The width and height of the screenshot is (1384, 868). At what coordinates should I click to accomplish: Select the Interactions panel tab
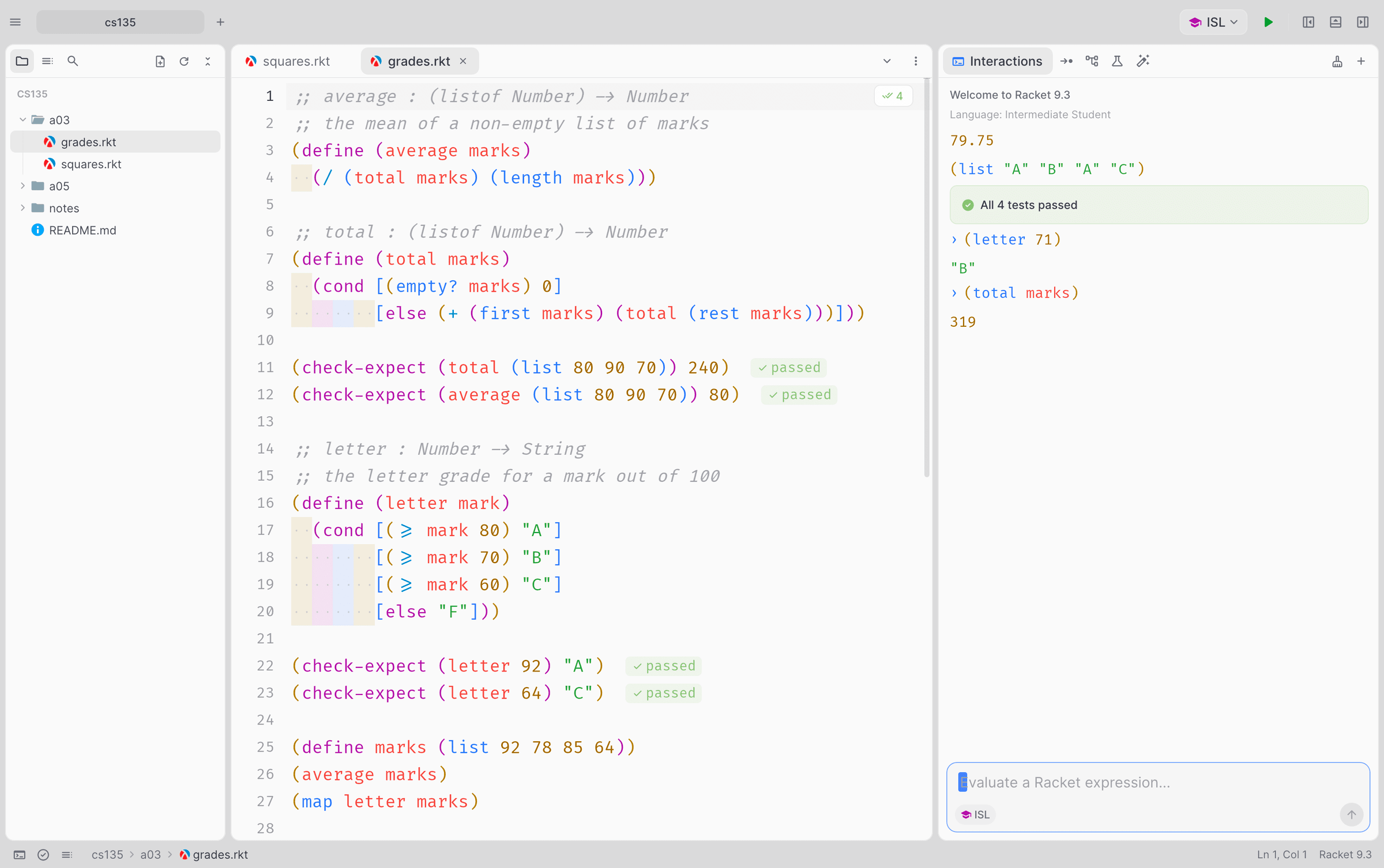(x=998, y=61)
